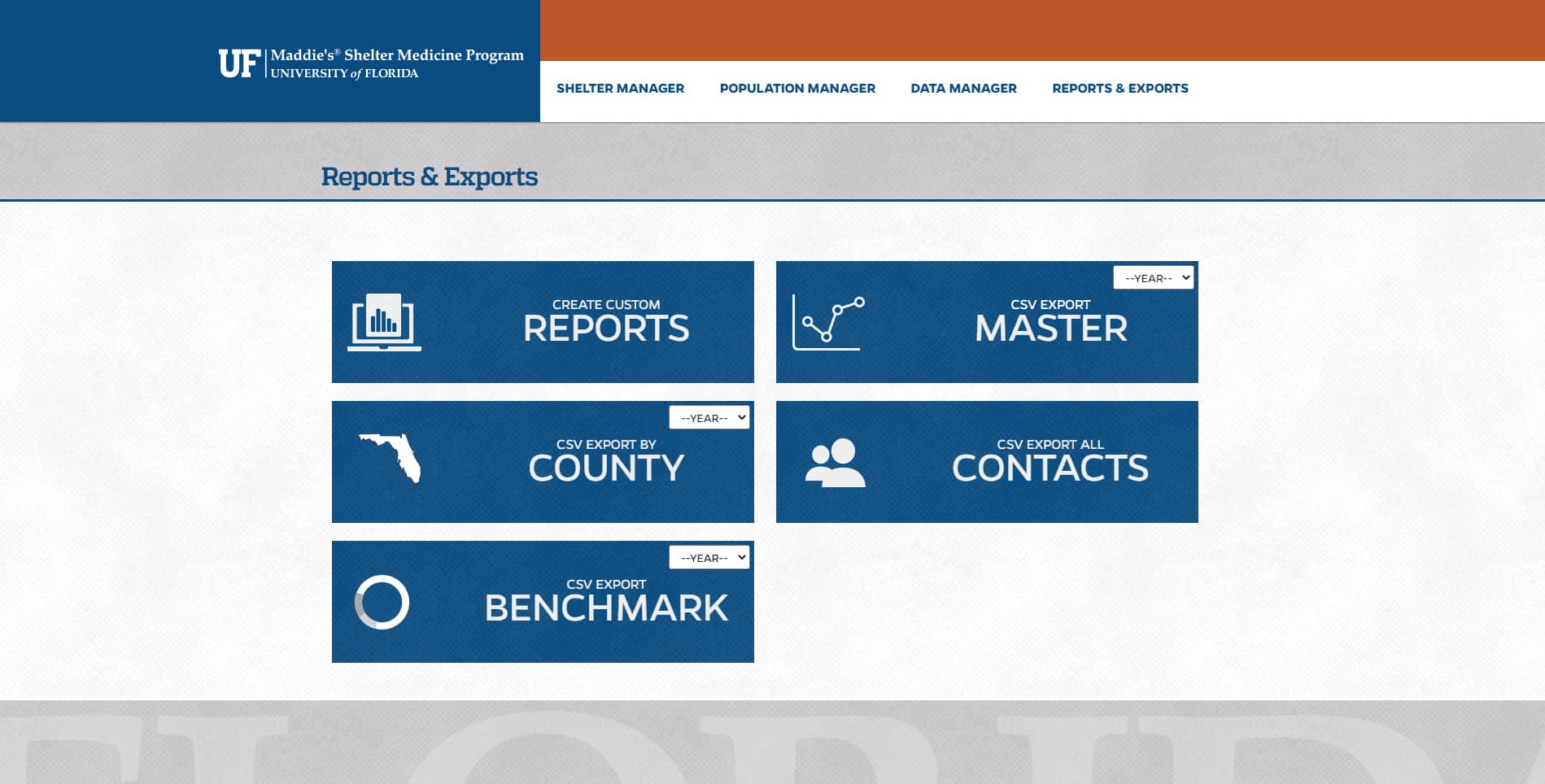Open Create Custom Reports
The image size is (1545, 784).
(x=543, y=322)
